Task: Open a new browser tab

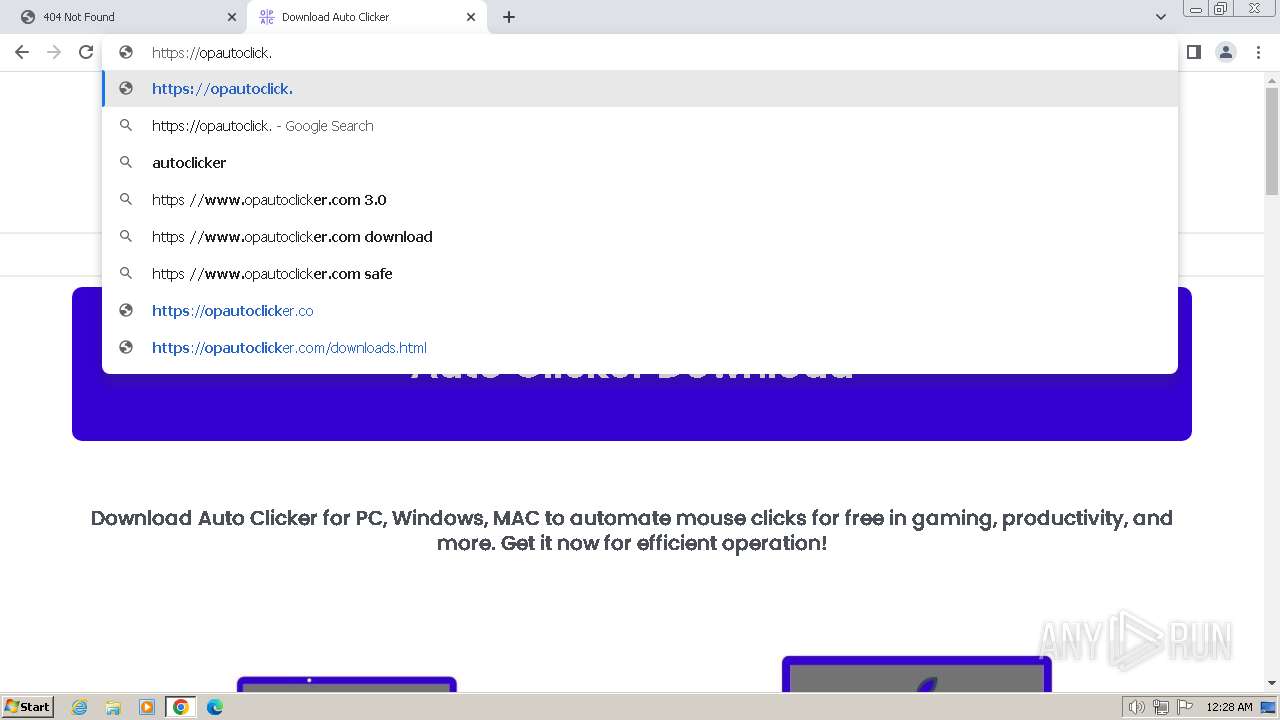Action: [x=509, y=17]
